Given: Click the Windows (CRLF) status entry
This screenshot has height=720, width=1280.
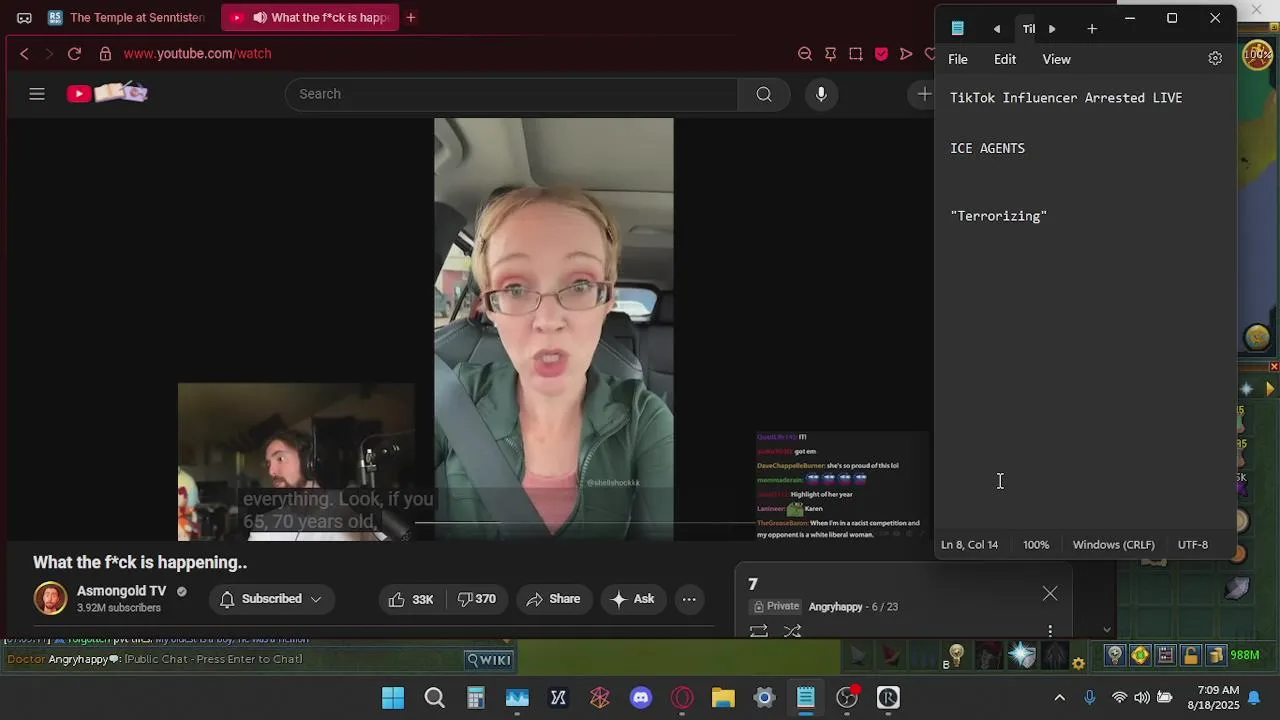Looking at the screenshot, I should pyautogui.click(x=1113, y=545).
